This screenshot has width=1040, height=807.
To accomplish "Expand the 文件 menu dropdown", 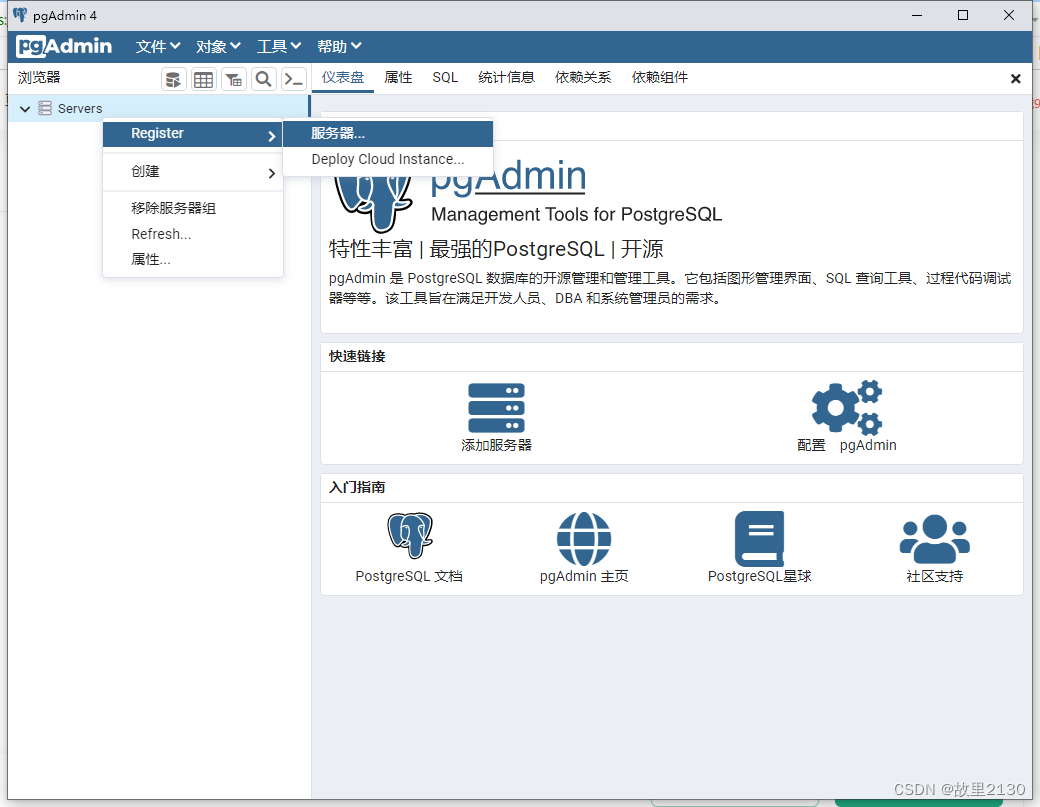I will tap(157, 46).
